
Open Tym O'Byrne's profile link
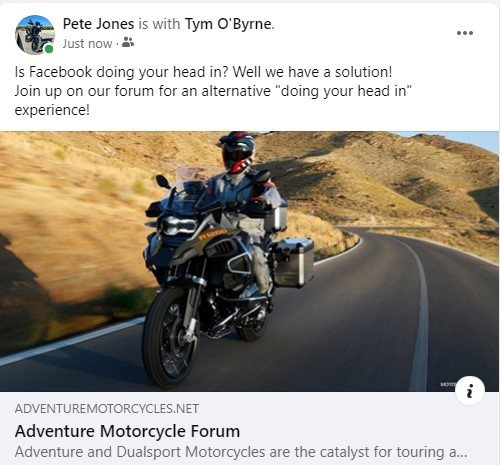tap(228, 24)
